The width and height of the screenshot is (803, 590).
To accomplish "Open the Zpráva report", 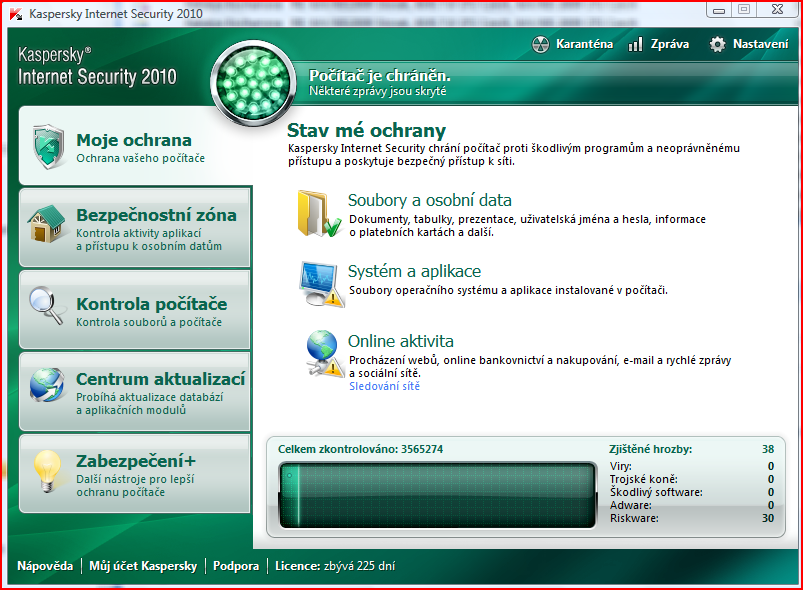I will (658, 45).
